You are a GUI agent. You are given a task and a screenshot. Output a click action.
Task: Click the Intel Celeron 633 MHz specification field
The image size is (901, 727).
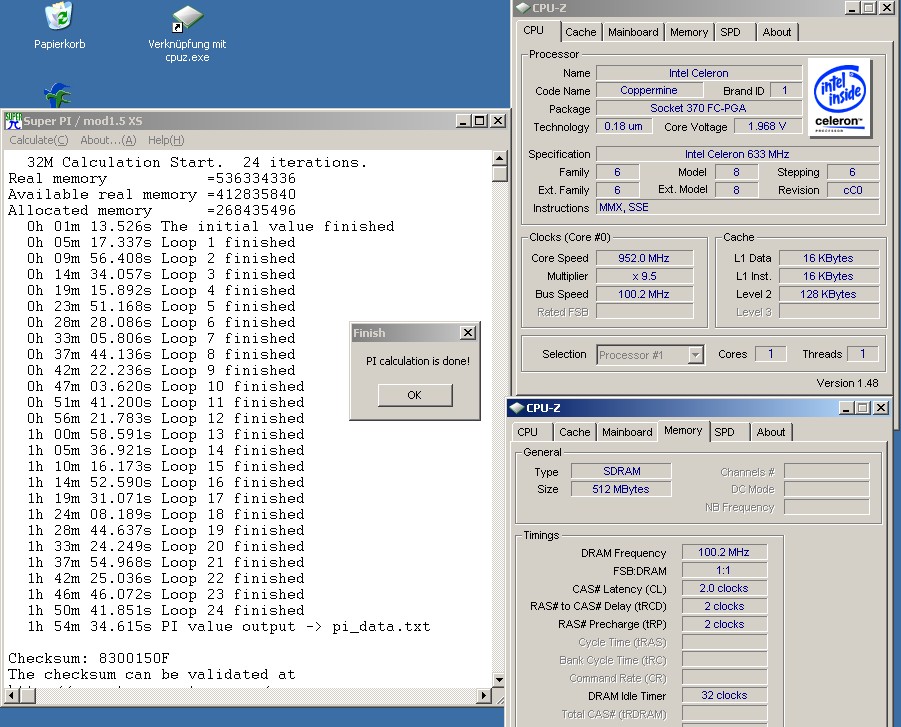[737, 154]
